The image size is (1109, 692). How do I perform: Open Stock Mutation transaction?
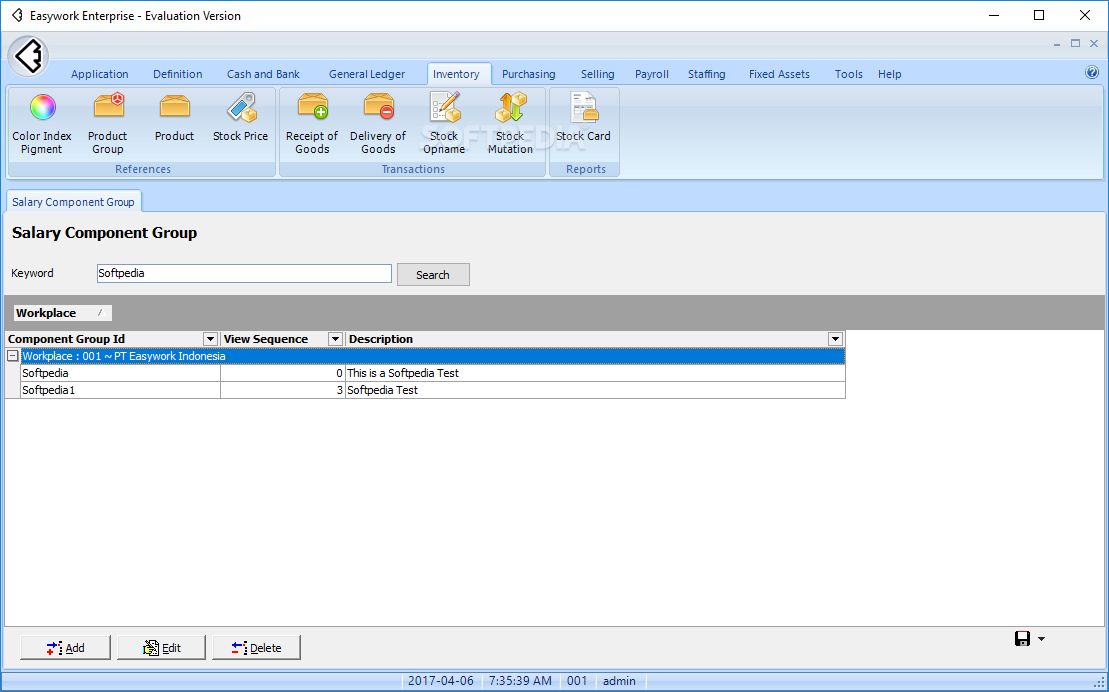click(x=510, y=124)
